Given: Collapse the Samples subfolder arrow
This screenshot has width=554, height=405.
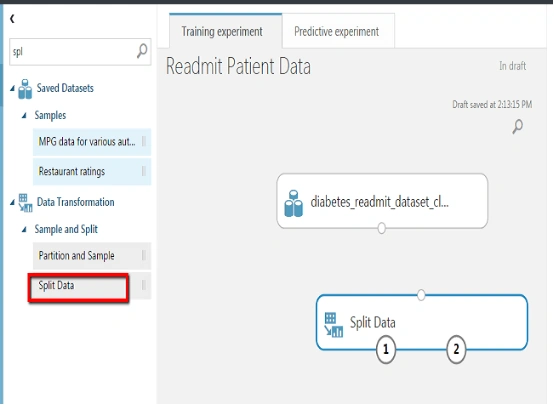Looking at the screenshot, I should (24, 115).
